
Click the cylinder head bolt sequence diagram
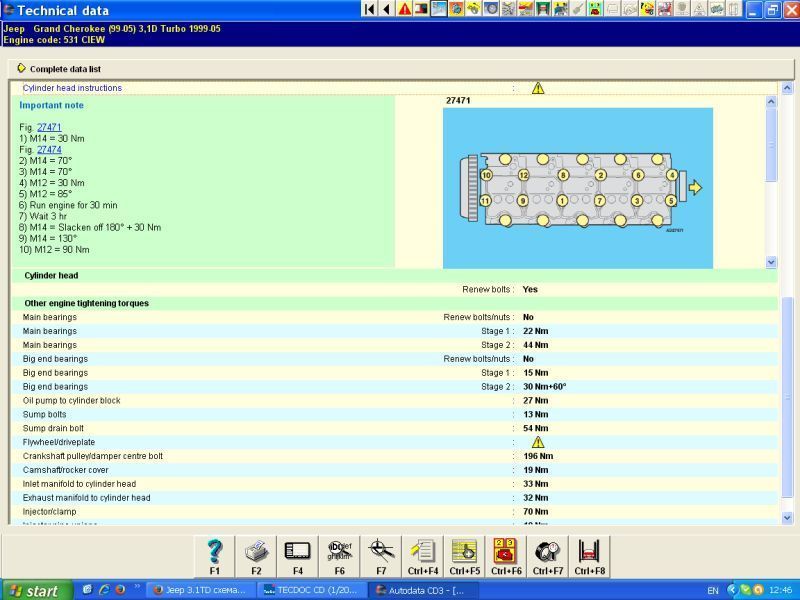[577, 188]
